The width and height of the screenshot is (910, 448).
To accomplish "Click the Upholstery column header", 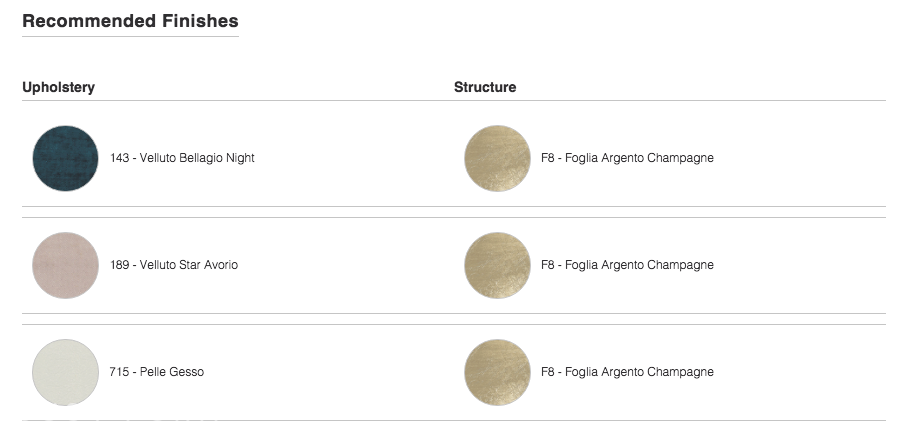I will tap(59, 87).
